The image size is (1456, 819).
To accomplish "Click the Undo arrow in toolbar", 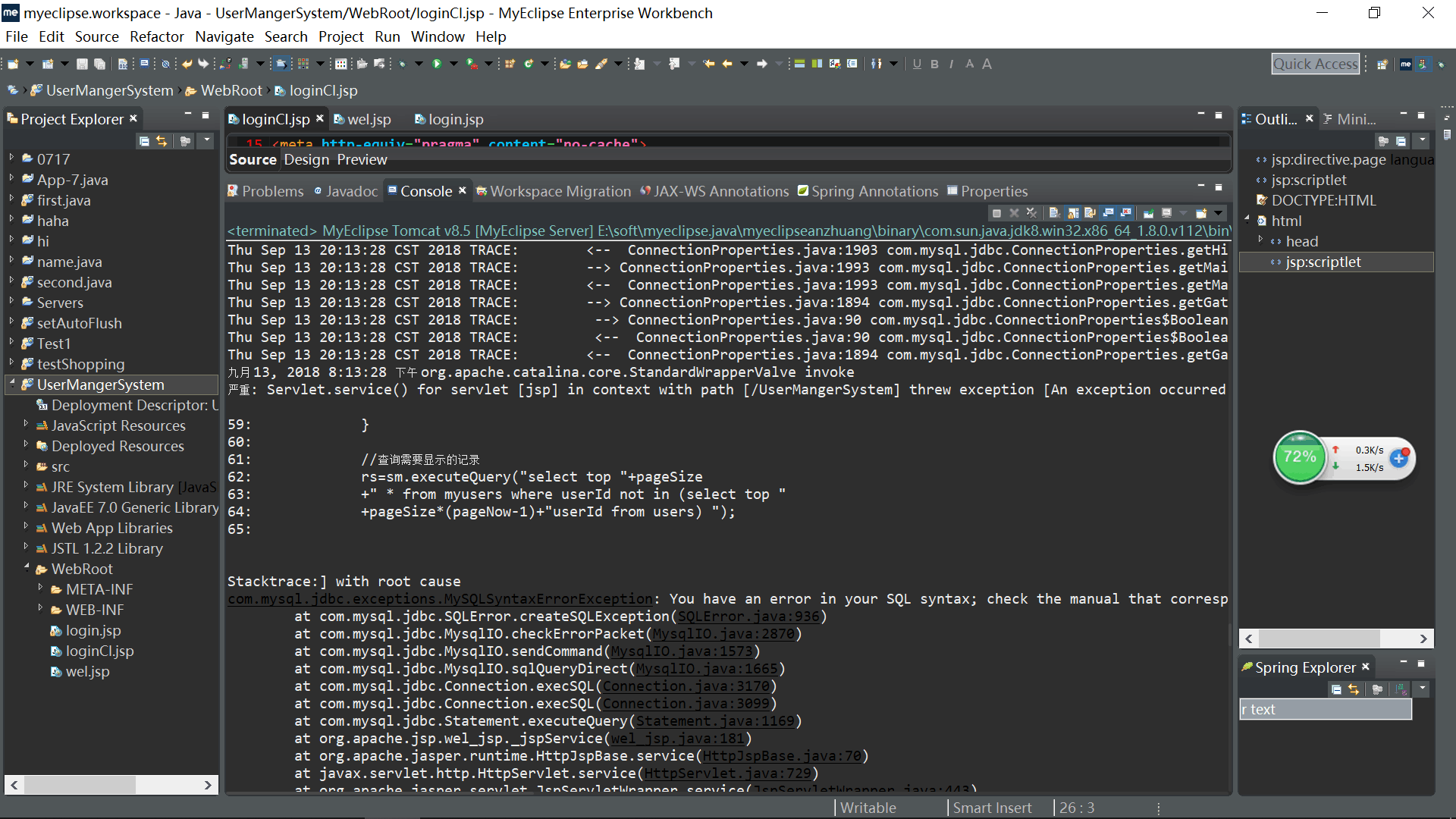I will [x=187, y=64].
